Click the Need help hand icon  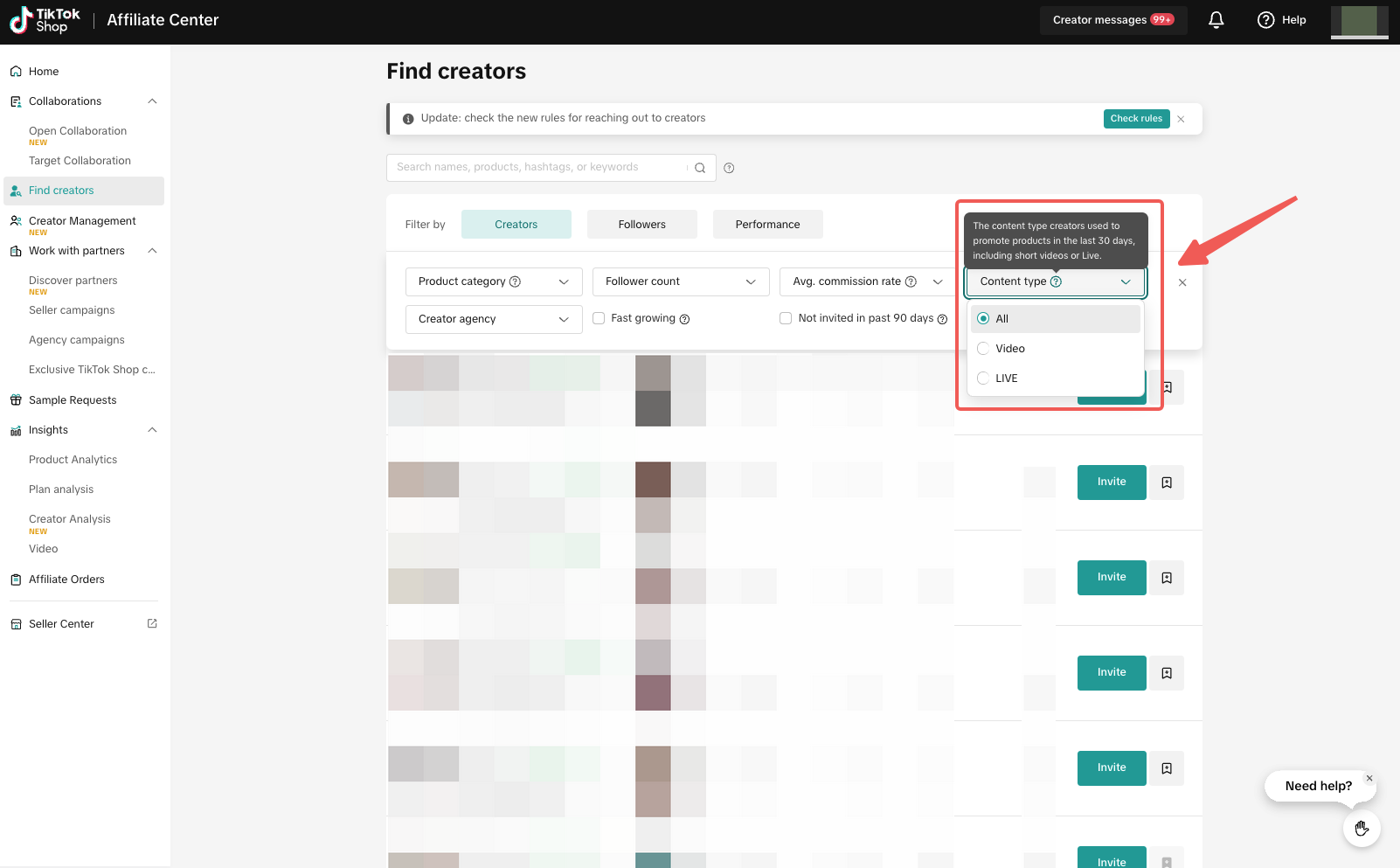click(x=1361, y=828)
